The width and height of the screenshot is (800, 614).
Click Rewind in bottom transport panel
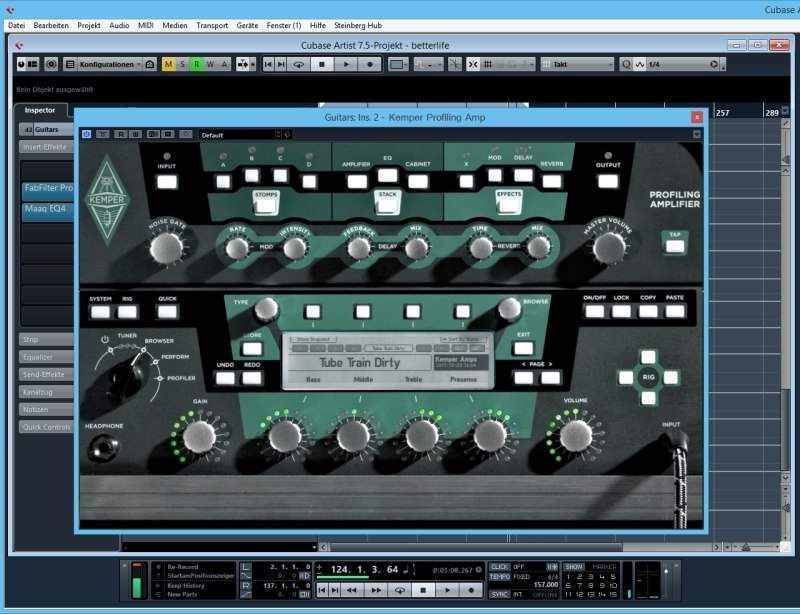352,590
